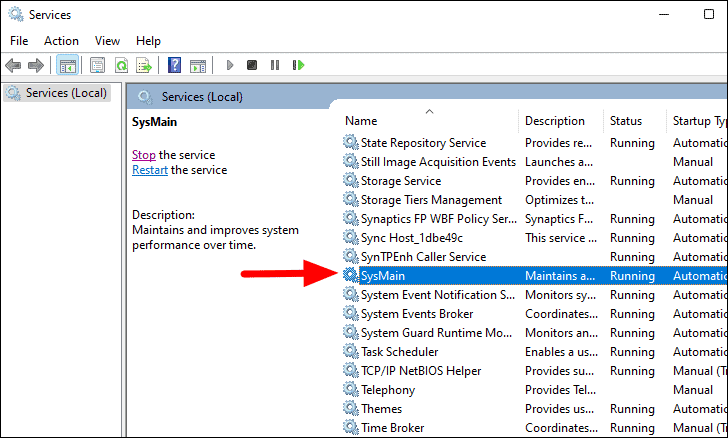Click Running status of SysMain
The width and height of the screenshot is (728, 438).
pyautogui.click(x=632, y=276)
